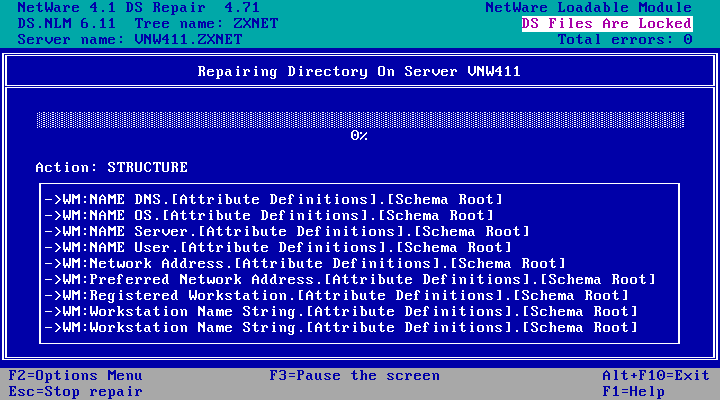The height and width of the screenshot is (400, 720).
Task: Click the repair progress bar
Action: point(360,120)
